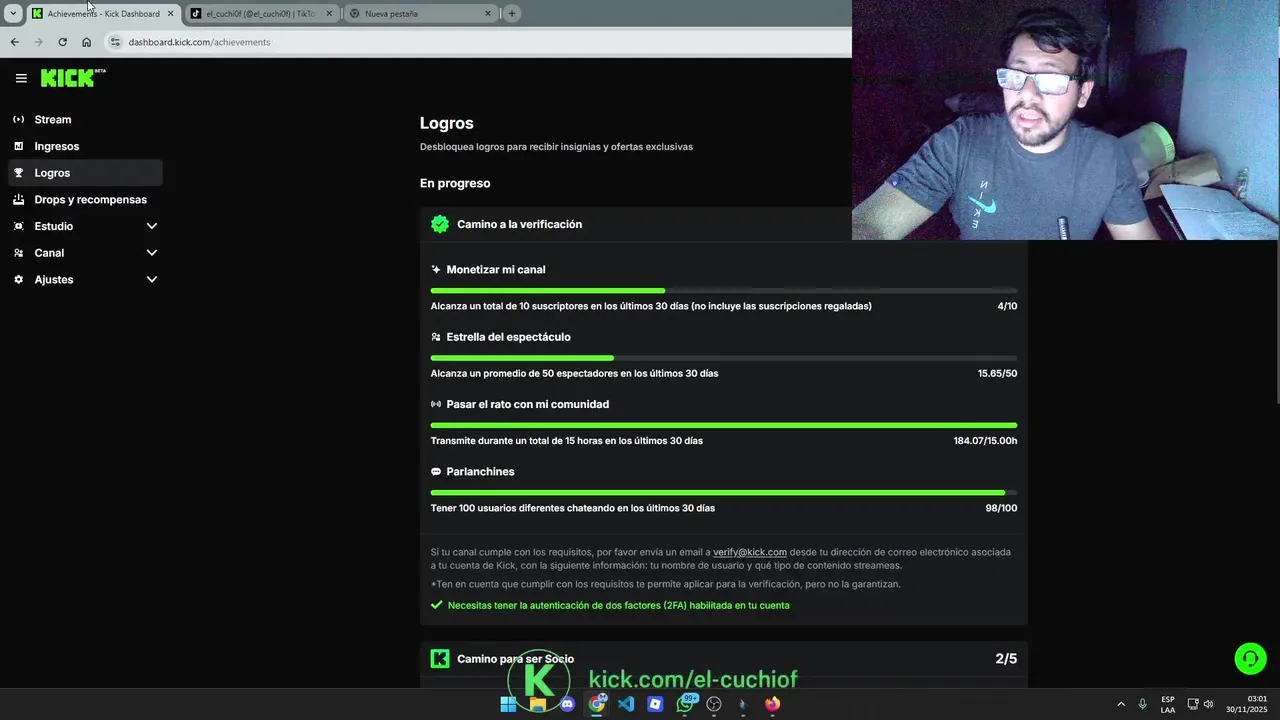Image resolution: width=1280 pixels, height=720 pixels.
Task: Go back in browser history
Action: 14,42
